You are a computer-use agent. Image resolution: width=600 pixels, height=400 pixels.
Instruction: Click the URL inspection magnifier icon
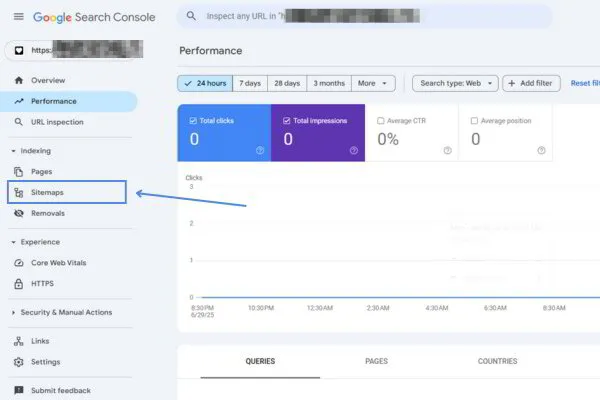click(19, 122)
